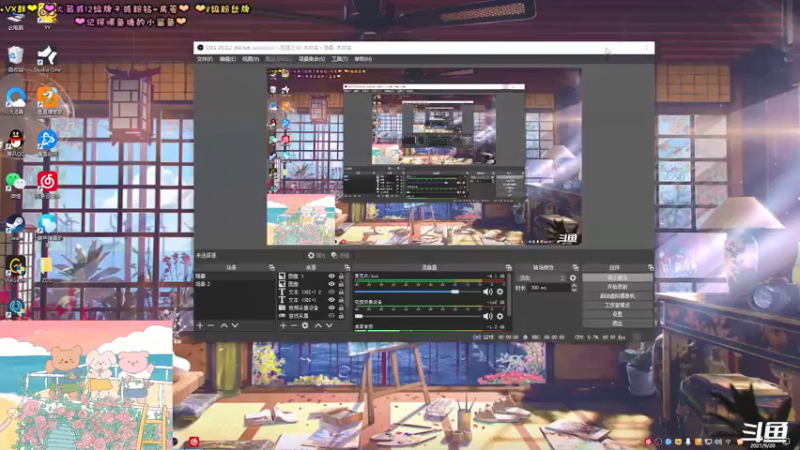Image resolution: width=800 pixels, height=450 pixels.
Task: Move the selected scene up
Action: click(x=224, y=326)
